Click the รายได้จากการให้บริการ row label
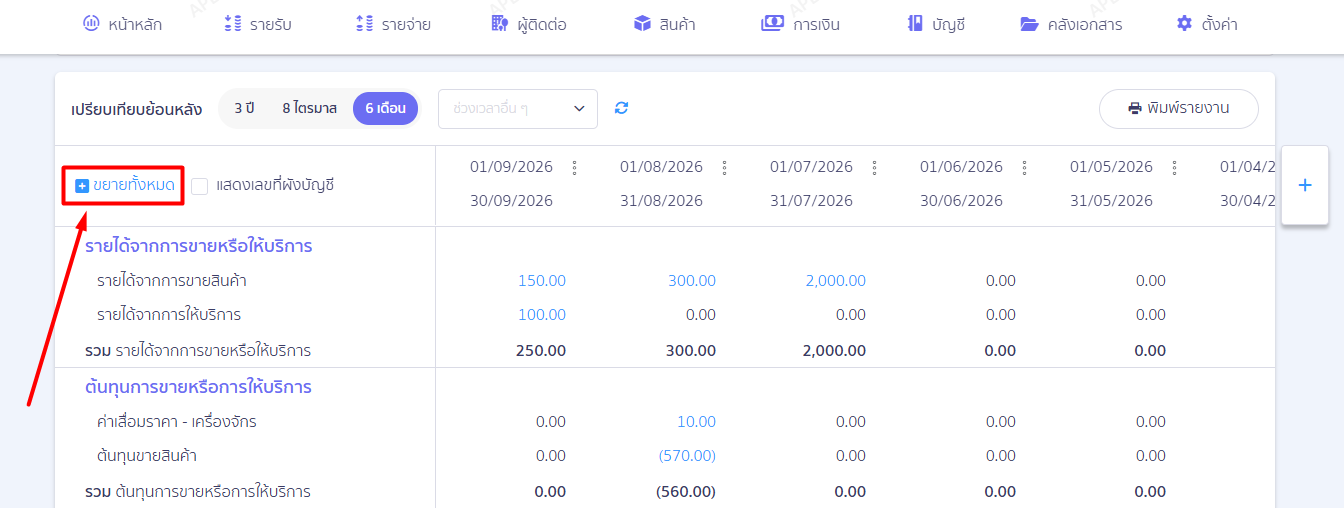Viewport: 1344px width, 508px height. point(169,315)
